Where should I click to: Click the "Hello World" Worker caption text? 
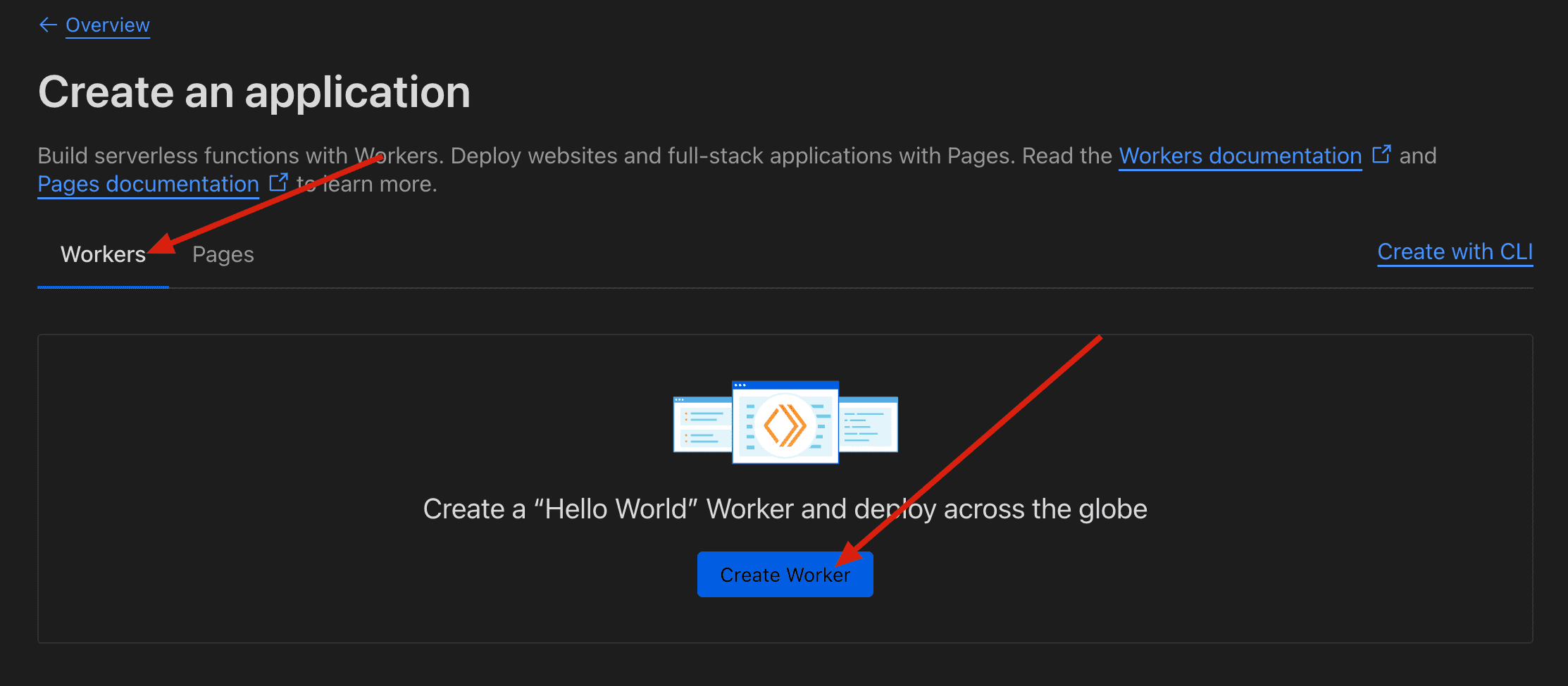785,509
